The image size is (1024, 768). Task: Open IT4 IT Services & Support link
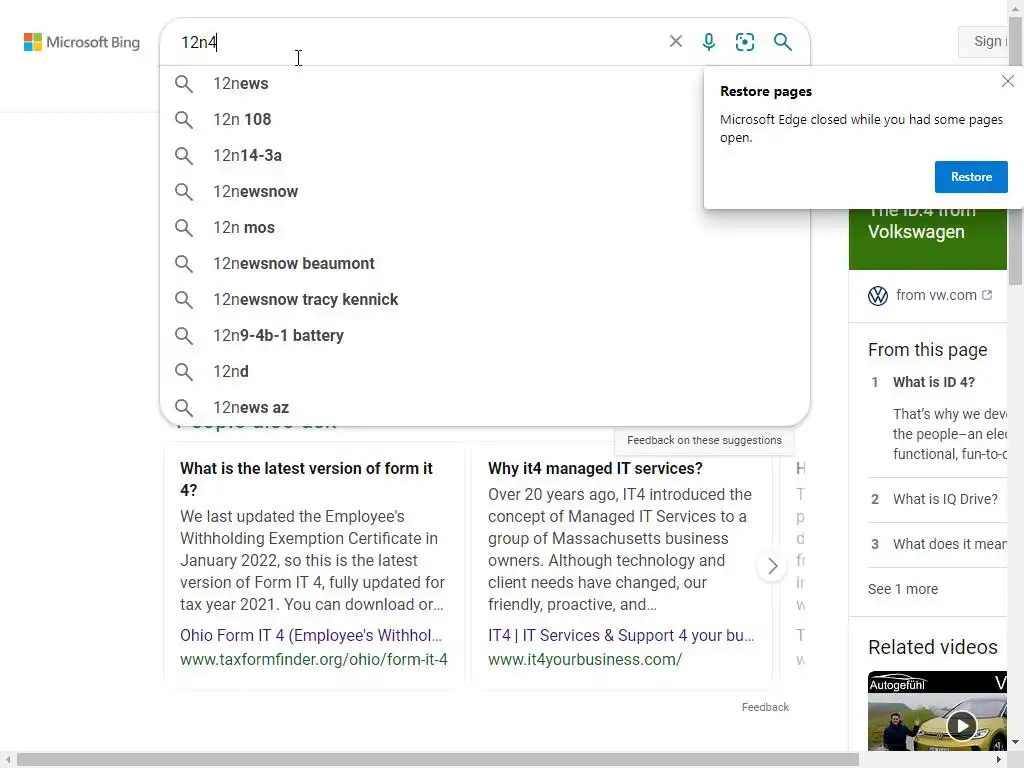[621, 635]
